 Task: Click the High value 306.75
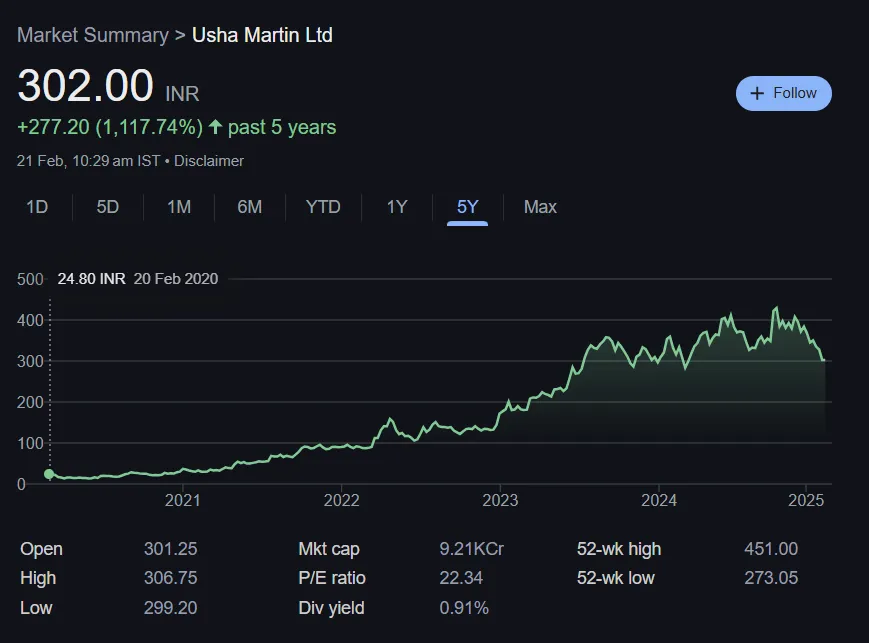170,578
